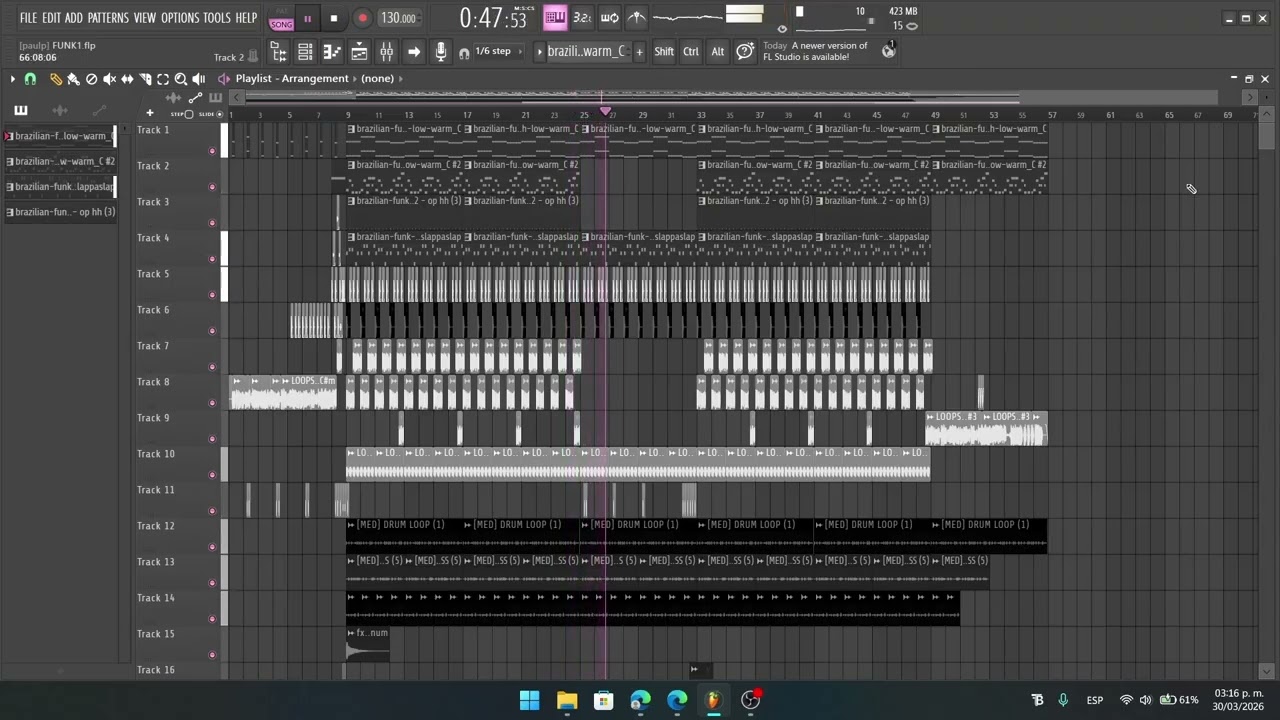The width and height of the screenshot is (1280, 720).
Task: Toggle the Shift key button
Action: pos(664,52)
